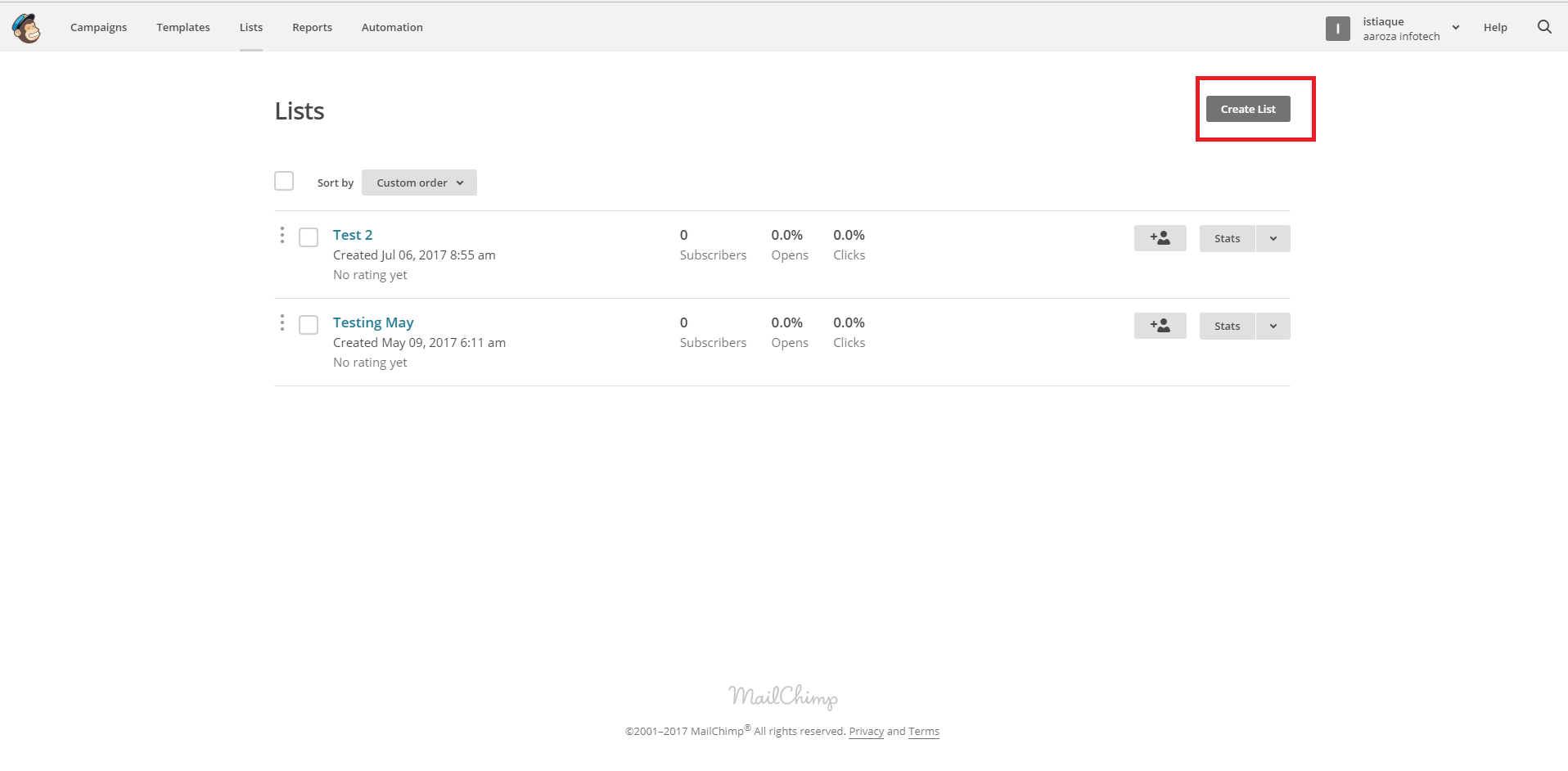Click the account avatar icon for istiaque

point(1337,29)
